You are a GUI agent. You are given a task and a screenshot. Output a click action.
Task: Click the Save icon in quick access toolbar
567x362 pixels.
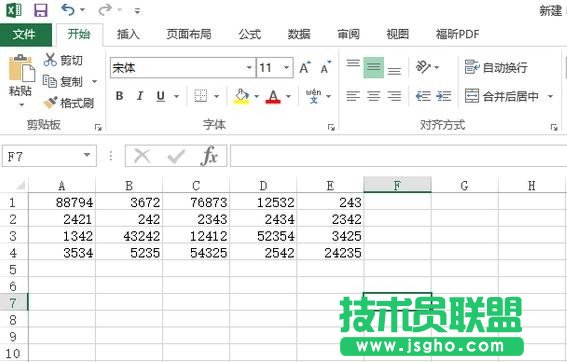pyautogui.click(x=41, y=10)
